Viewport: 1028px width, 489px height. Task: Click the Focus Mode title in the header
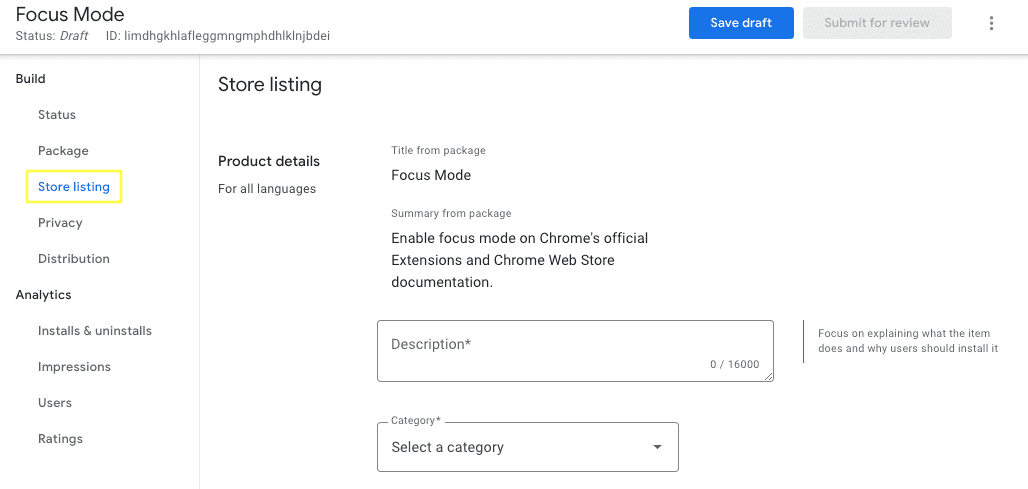tap(70, 15)
